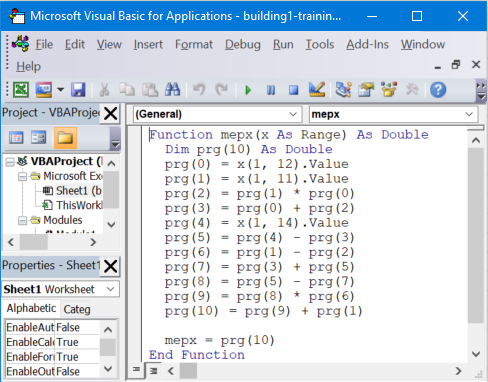Open the Insert object dropdown arrow
The image size is (488, 382).
[x=60, y=90]
